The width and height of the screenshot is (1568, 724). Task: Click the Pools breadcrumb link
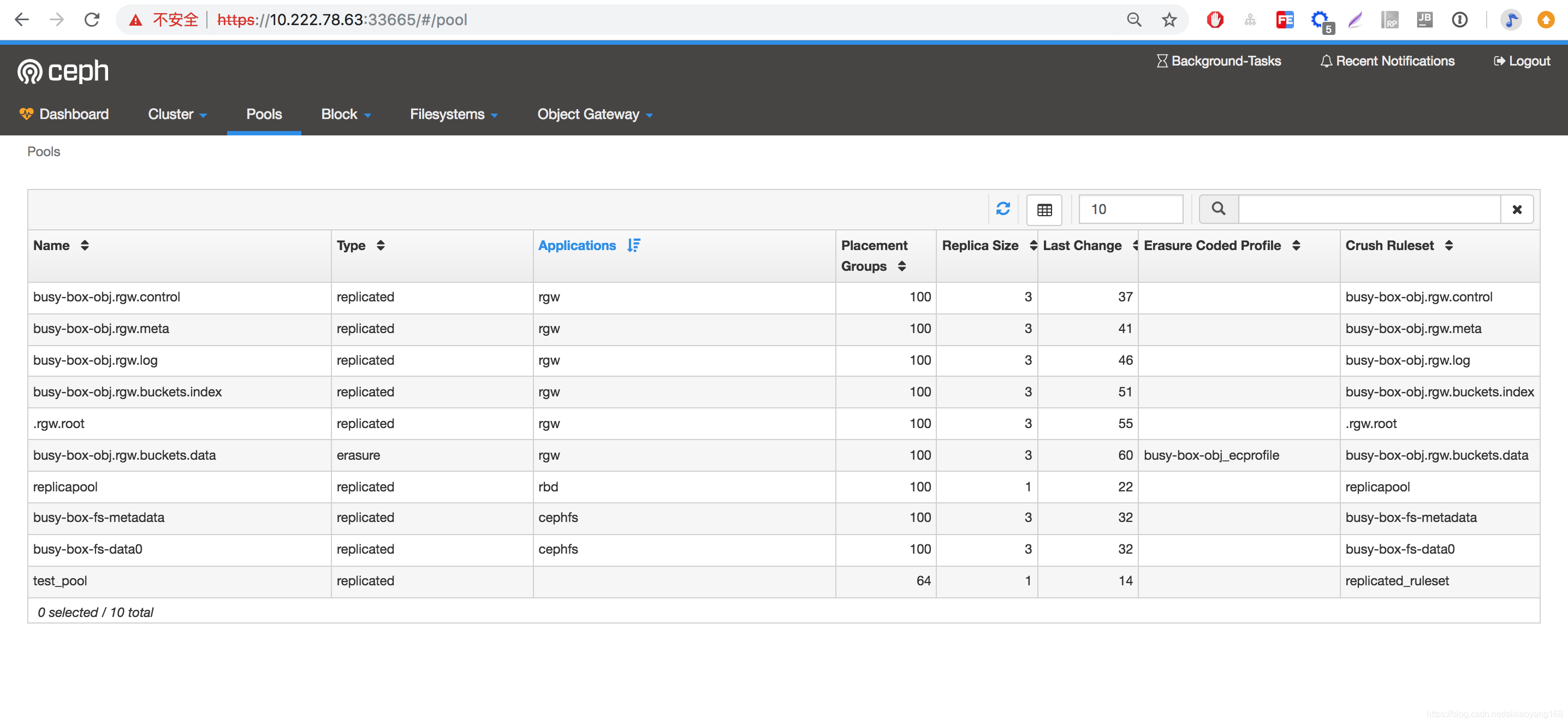point(44,151)
